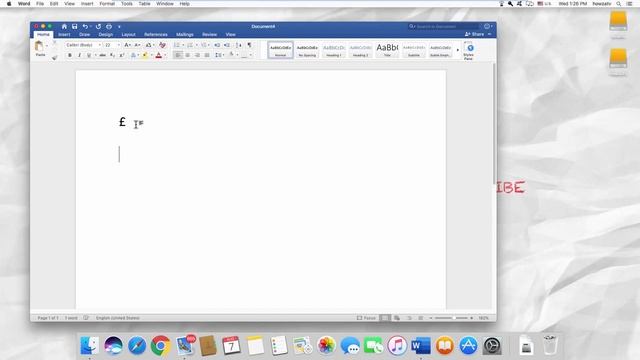Switch to the View ribbon tab

[x=231, y=35]
